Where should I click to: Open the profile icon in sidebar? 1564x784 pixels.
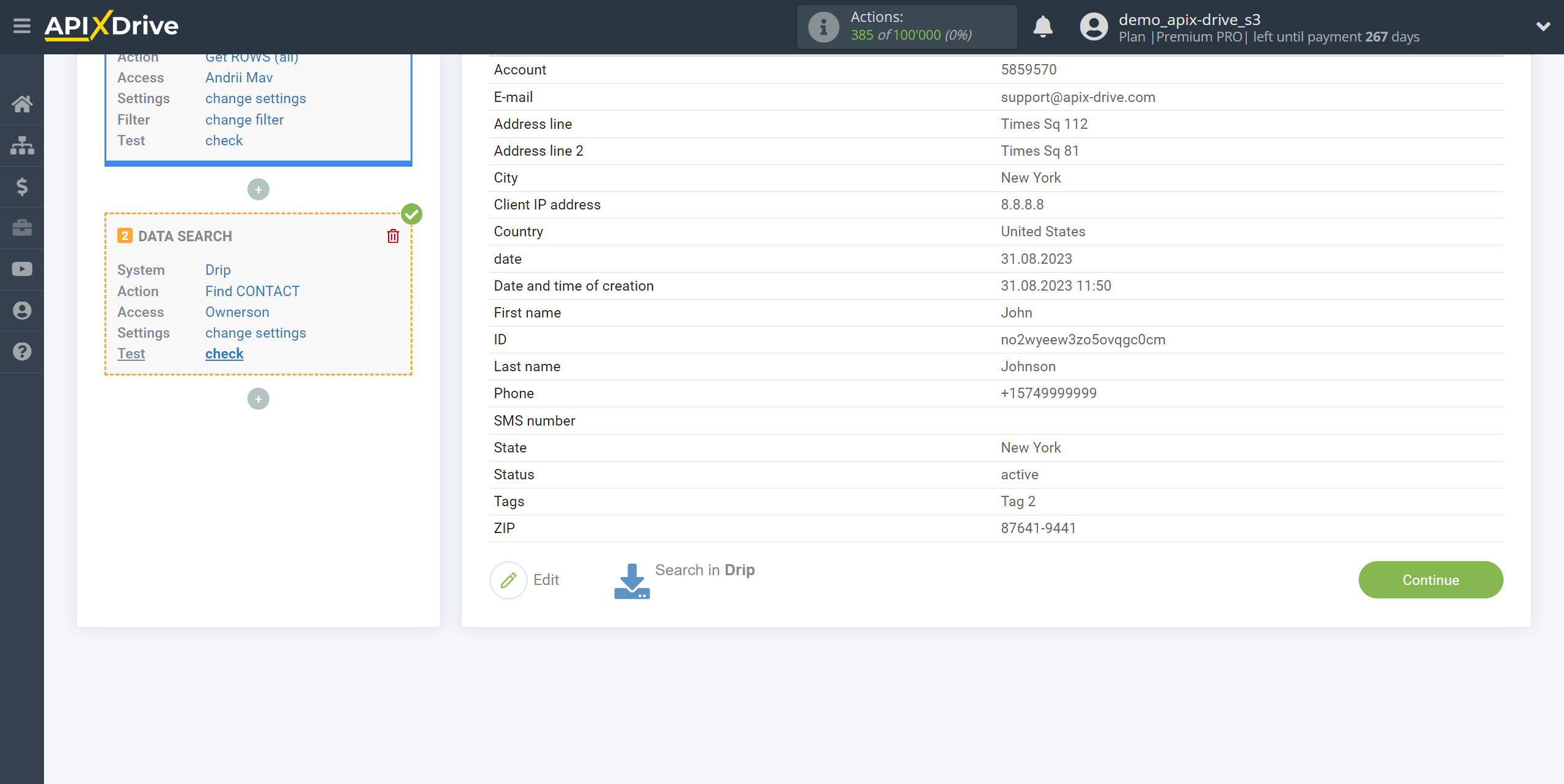22,310
